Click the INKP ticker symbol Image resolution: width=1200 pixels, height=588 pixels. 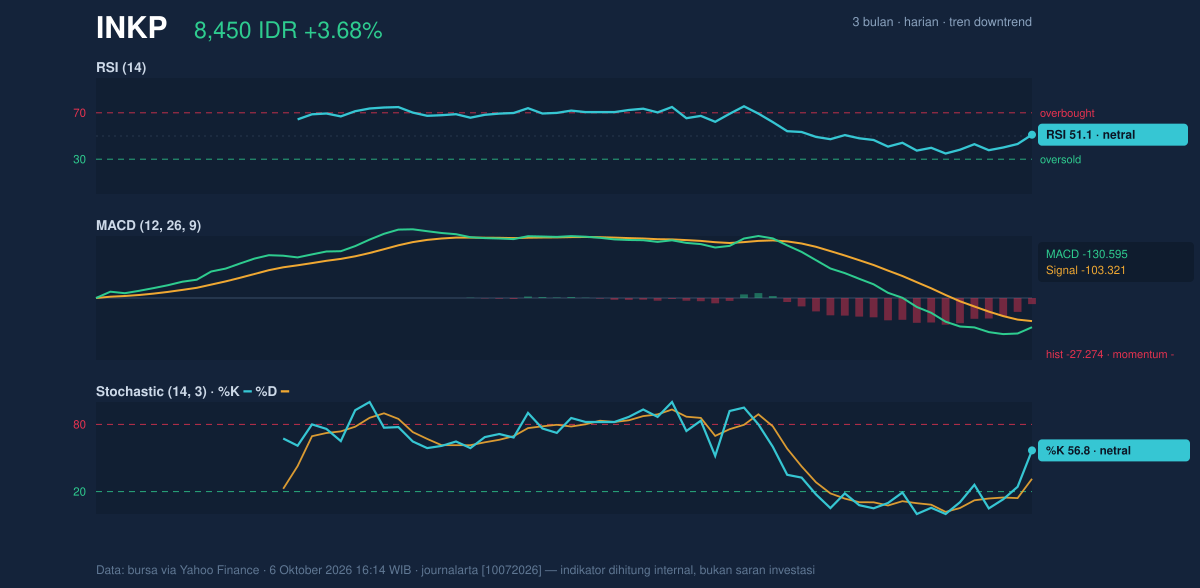click(131, 29)
